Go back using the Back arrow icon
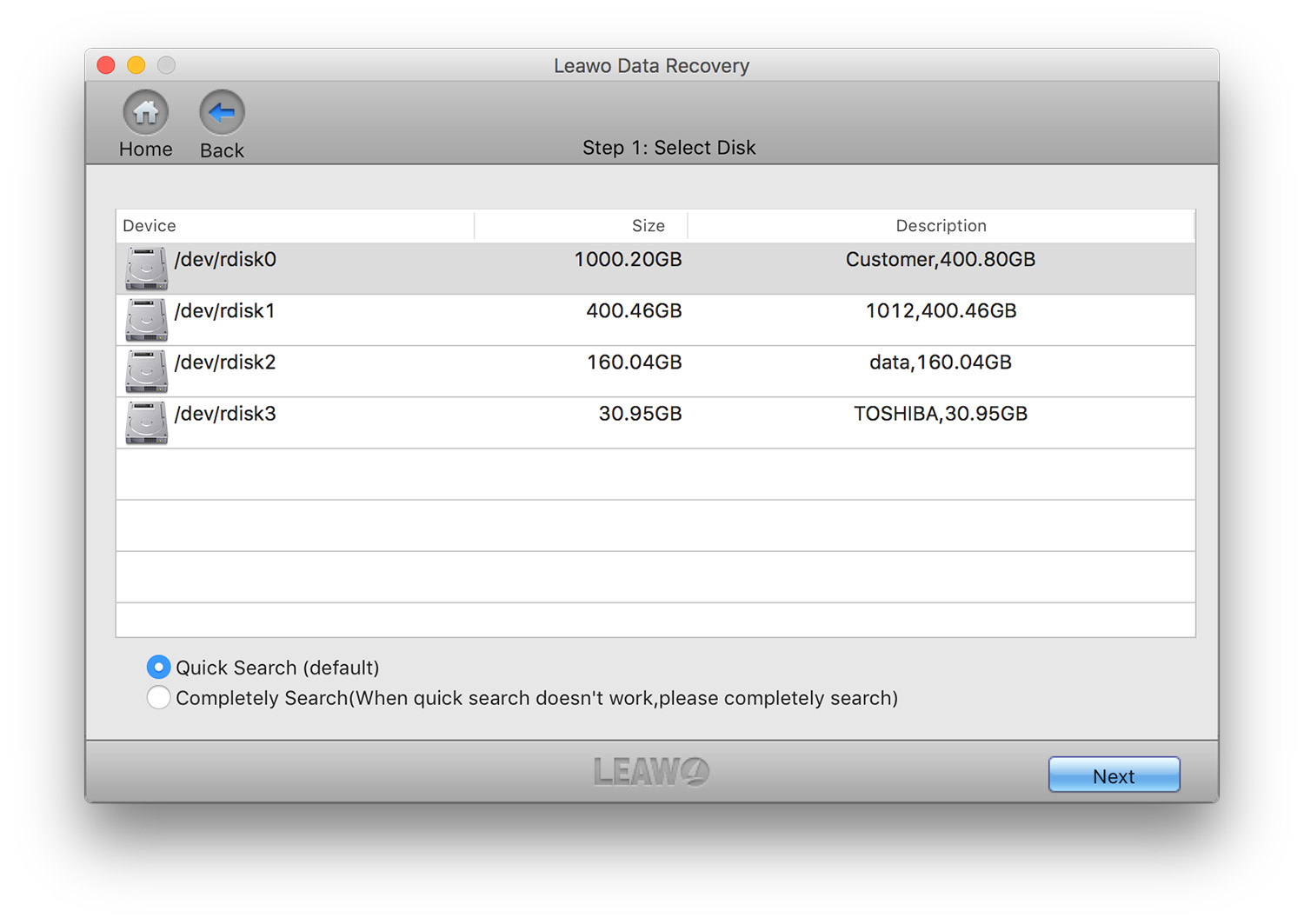This screenshot has height=924, width=1304. point(222,113)
